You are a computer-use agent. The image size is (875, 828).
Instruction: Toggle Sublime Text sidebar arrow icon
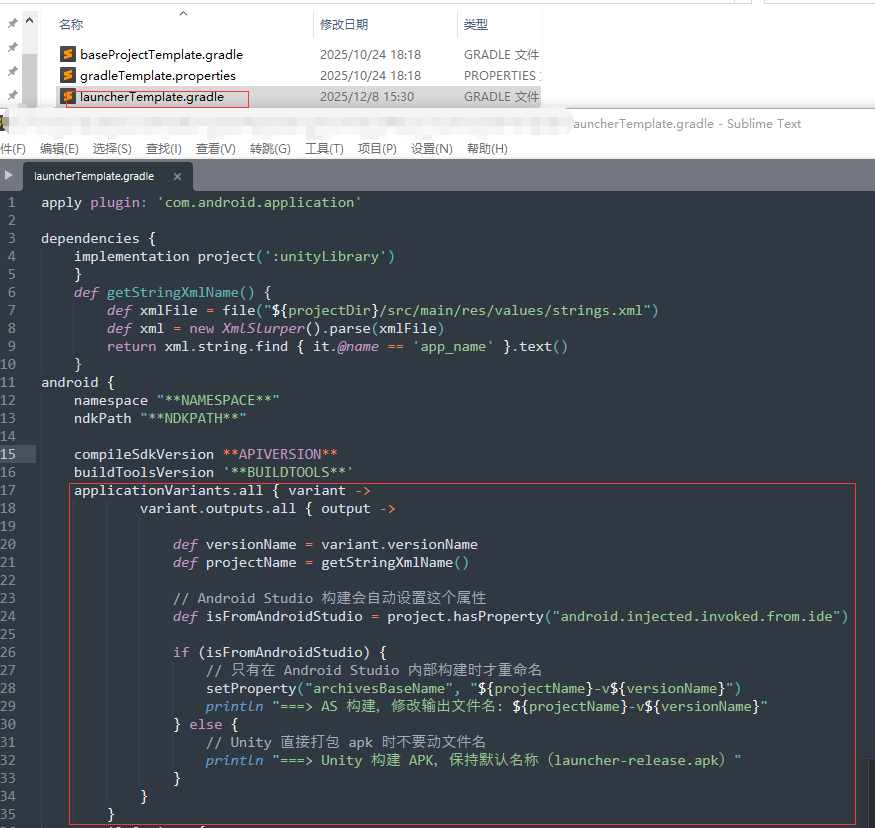pos(8,175)
